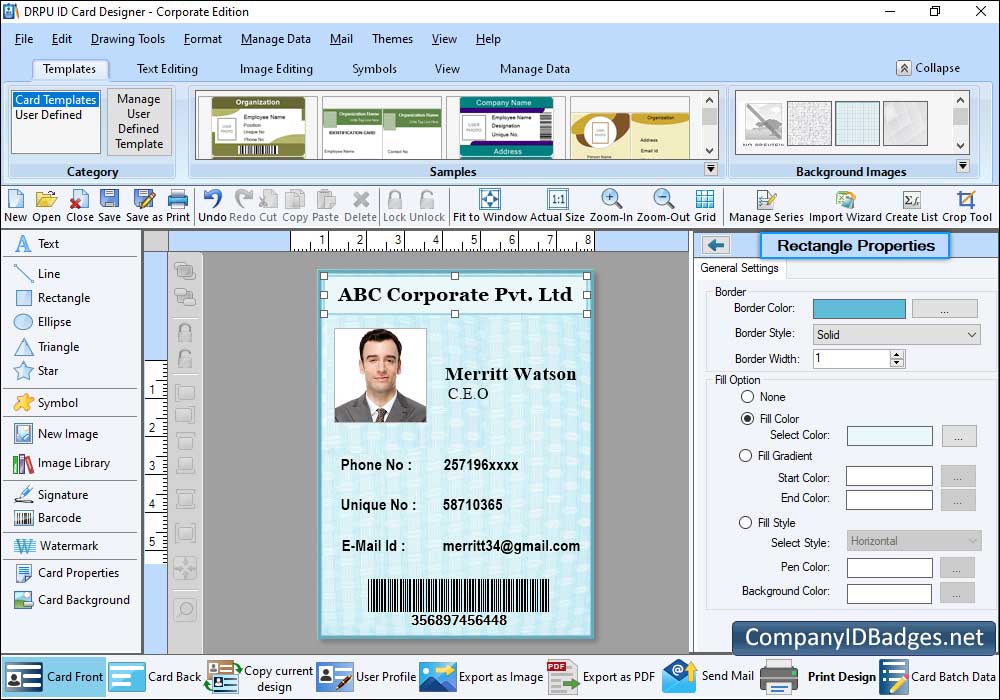Choose the Ellipse shape tool

click(43, 322)
